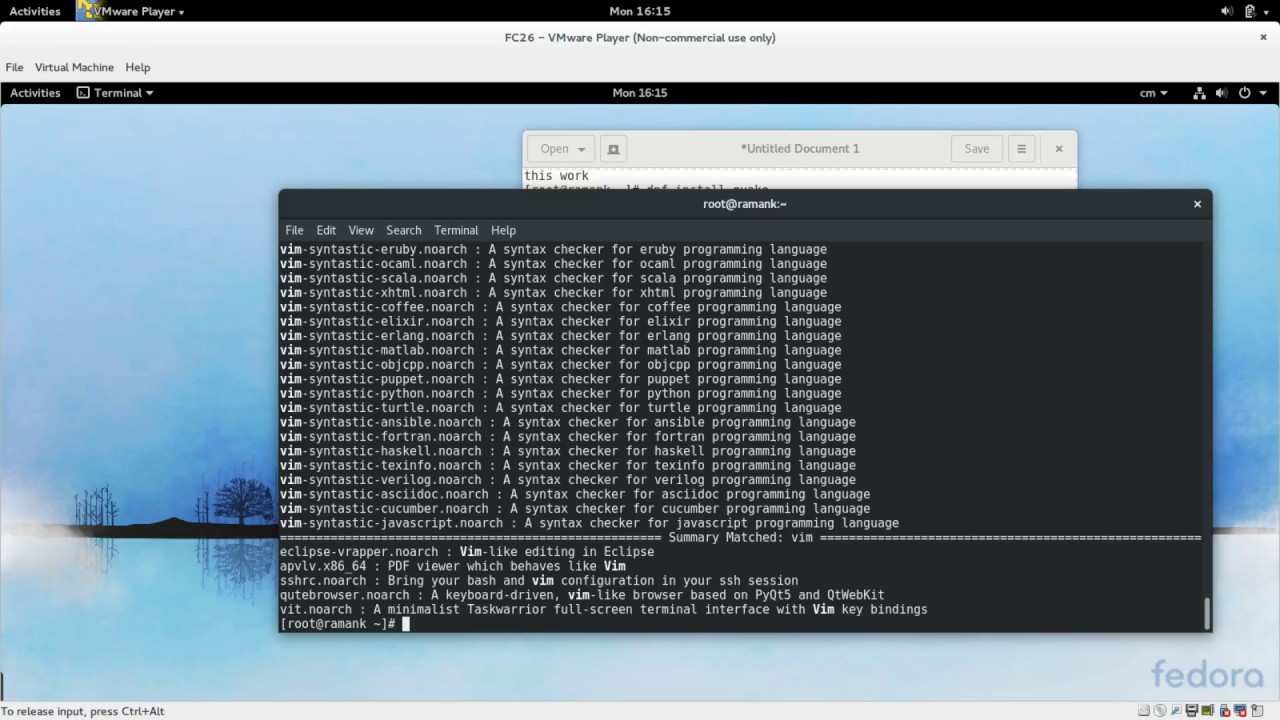The height and width of the screenshot is (720, 1280).
Task: Click the guest power icon
Action: (1245, 92)
